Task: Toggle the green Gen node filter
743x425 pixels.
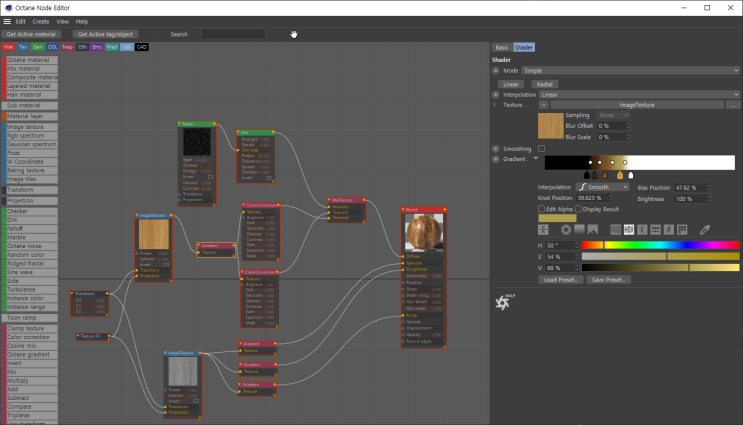Action: 38,47
